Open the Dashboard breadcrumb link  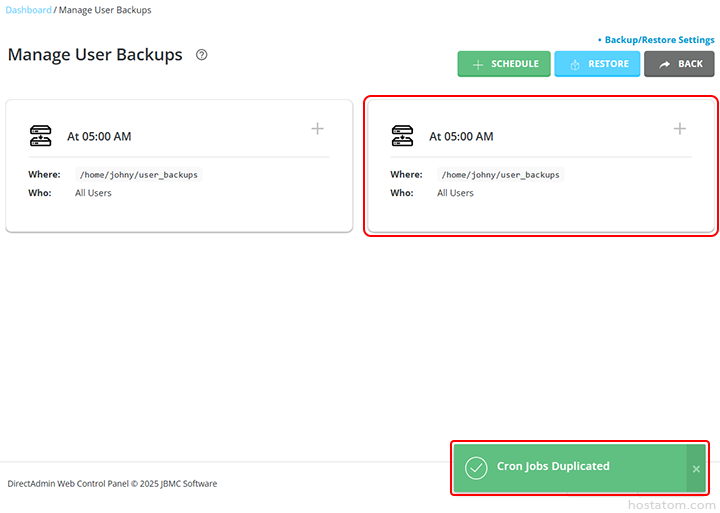tap(29, 10)
